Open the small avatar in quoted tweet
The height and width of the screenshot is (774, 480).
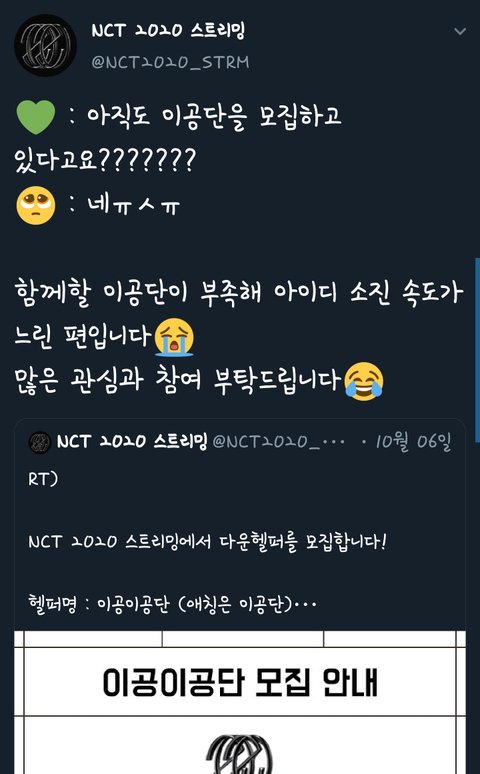(x=40, y=442)
